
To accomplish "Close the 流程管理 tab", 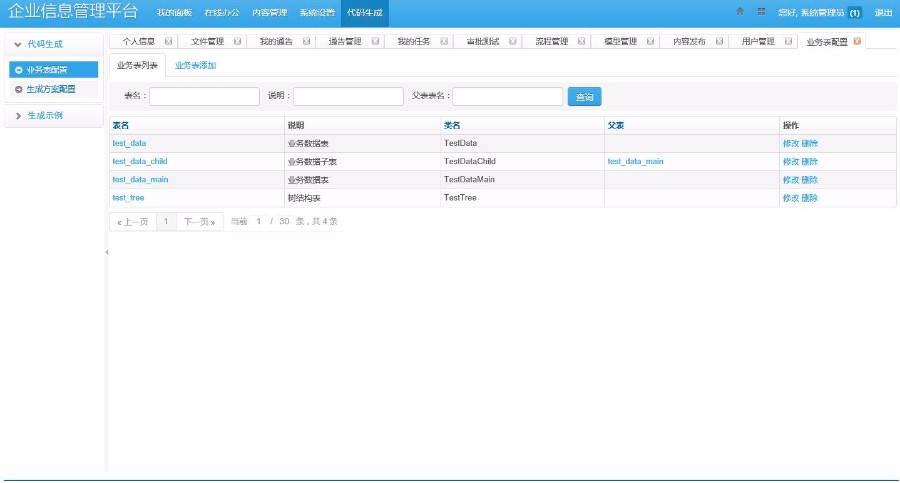I will 581,41.
